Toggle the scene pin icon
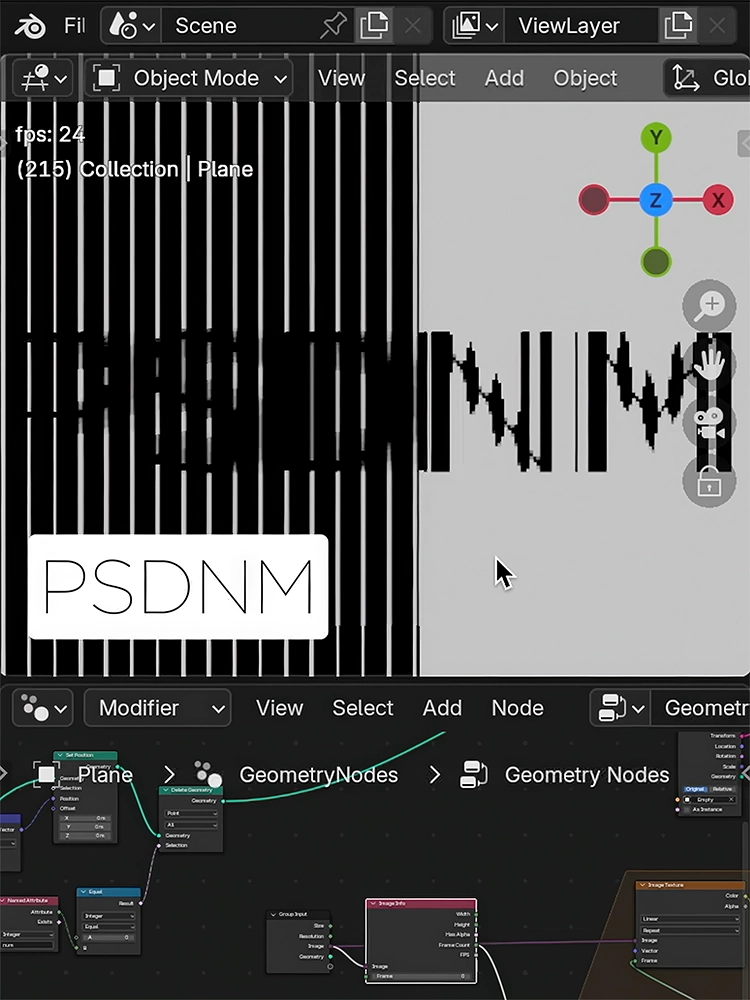750x1000 pixels. click(x=333, y=26)
